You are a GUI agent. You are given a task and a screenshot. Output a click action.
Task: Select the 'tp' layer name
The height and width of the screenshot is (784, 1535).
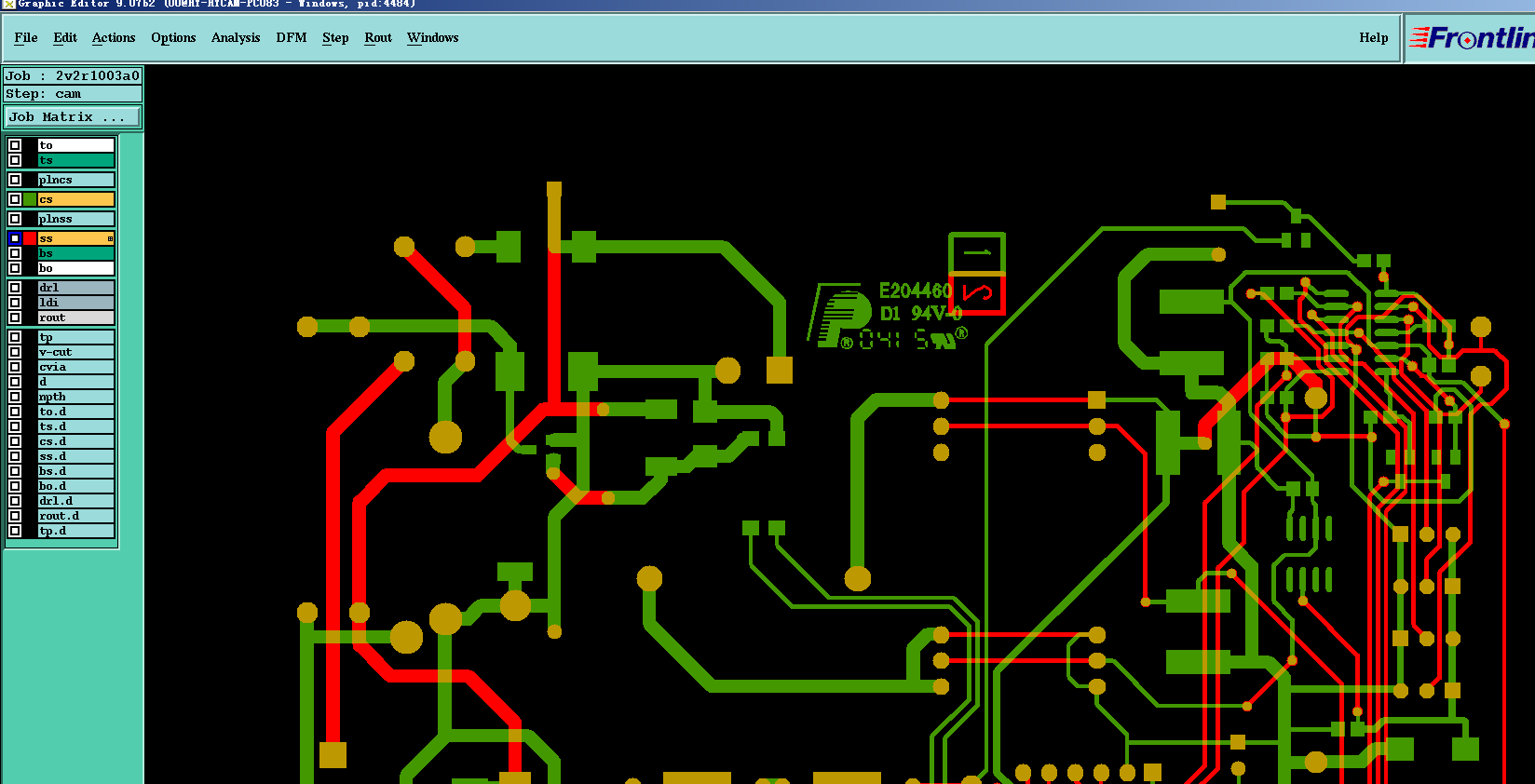click(x=75, y=337)
